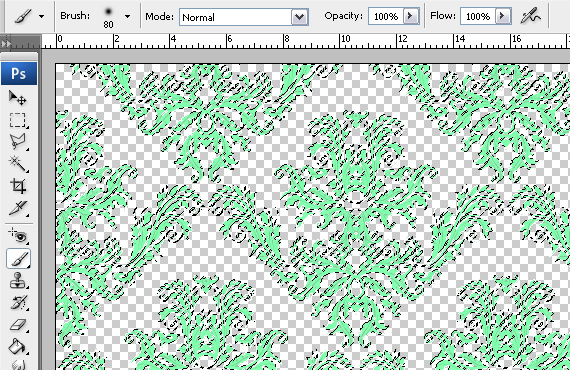Click the Flow 100% field
Screen dimensions: 570x370
478,16
